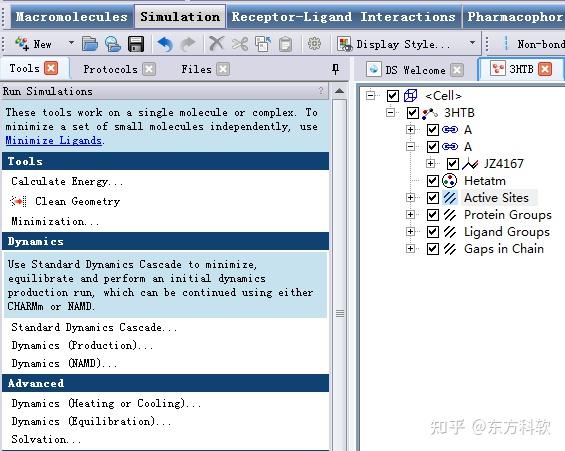Image resolution: width=565 pixels, height=451 pixels.
Task: Click the Undo arrow icon
Action: coord(165,44)
